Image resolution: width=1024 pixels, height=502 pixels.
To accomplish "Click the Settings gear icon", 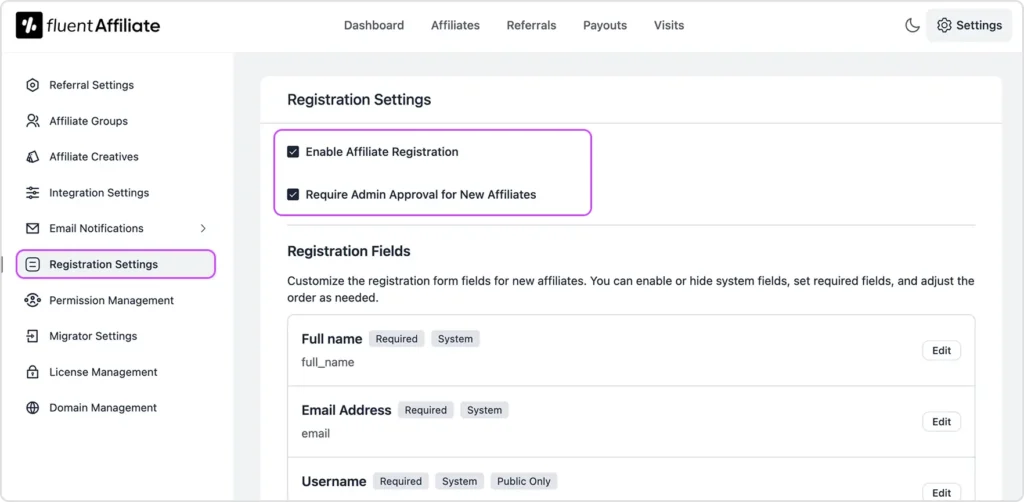I will tap(944, 25).
